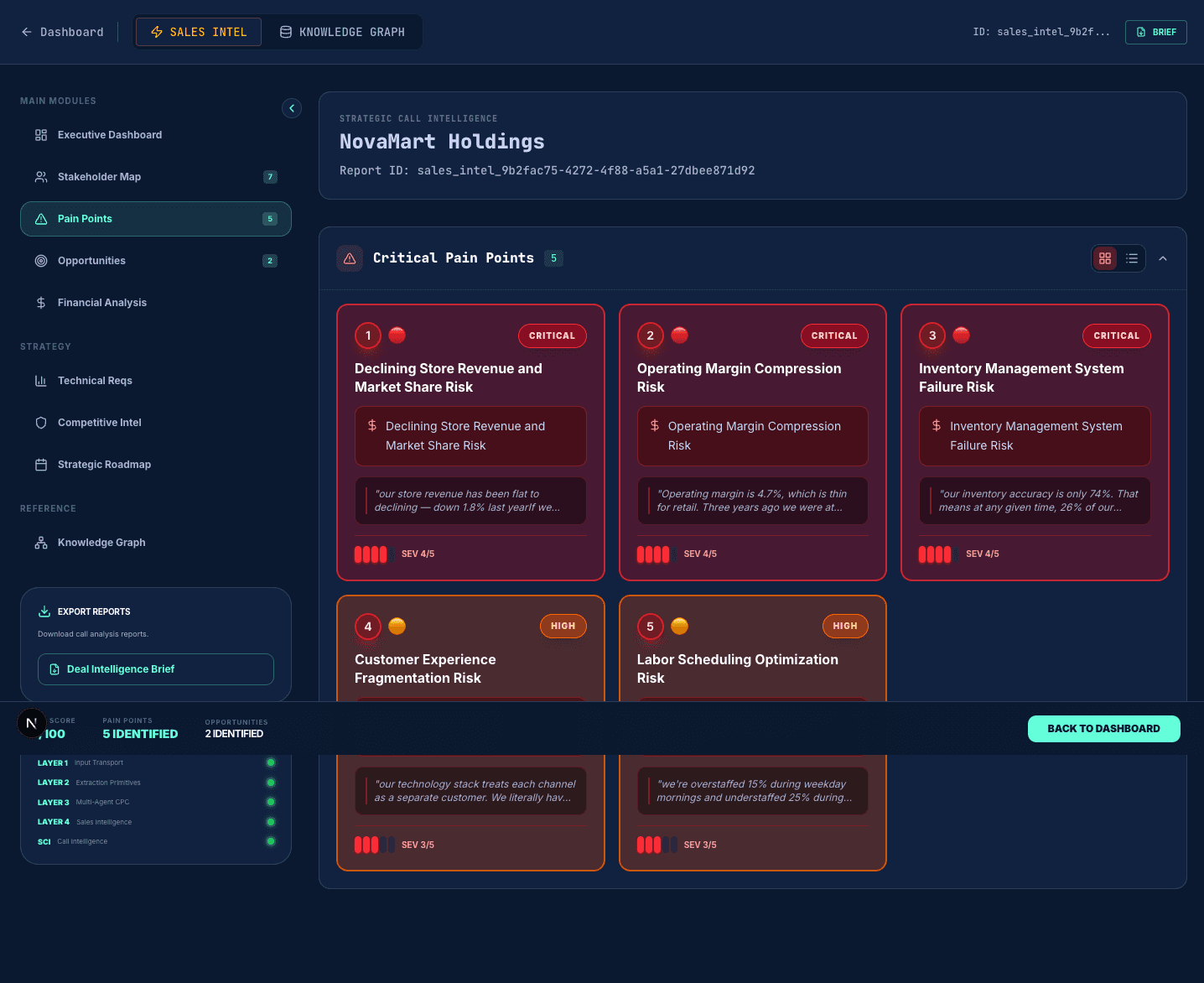Screen dimensions: 1204x983
Task: Click the Layer 3 Multi-Agent CPC status dot
Action: 271,802
